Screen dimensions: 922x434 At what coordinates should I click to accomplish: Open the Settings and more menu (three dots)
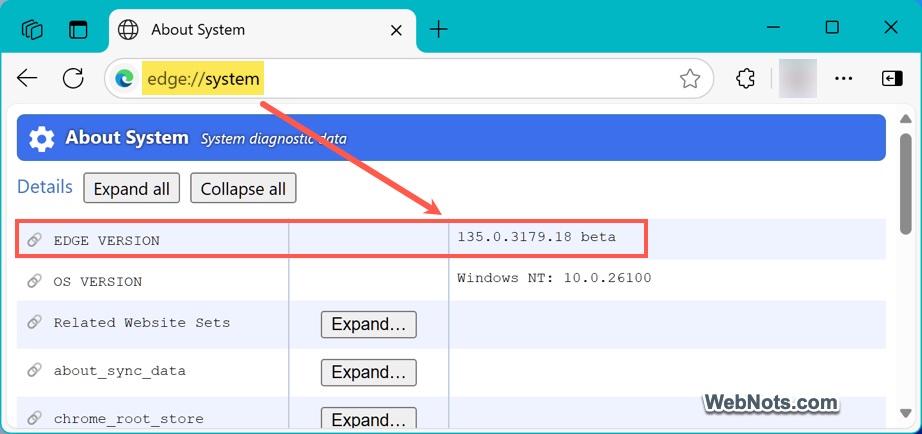pyautogui.click(x=844, y=78)
